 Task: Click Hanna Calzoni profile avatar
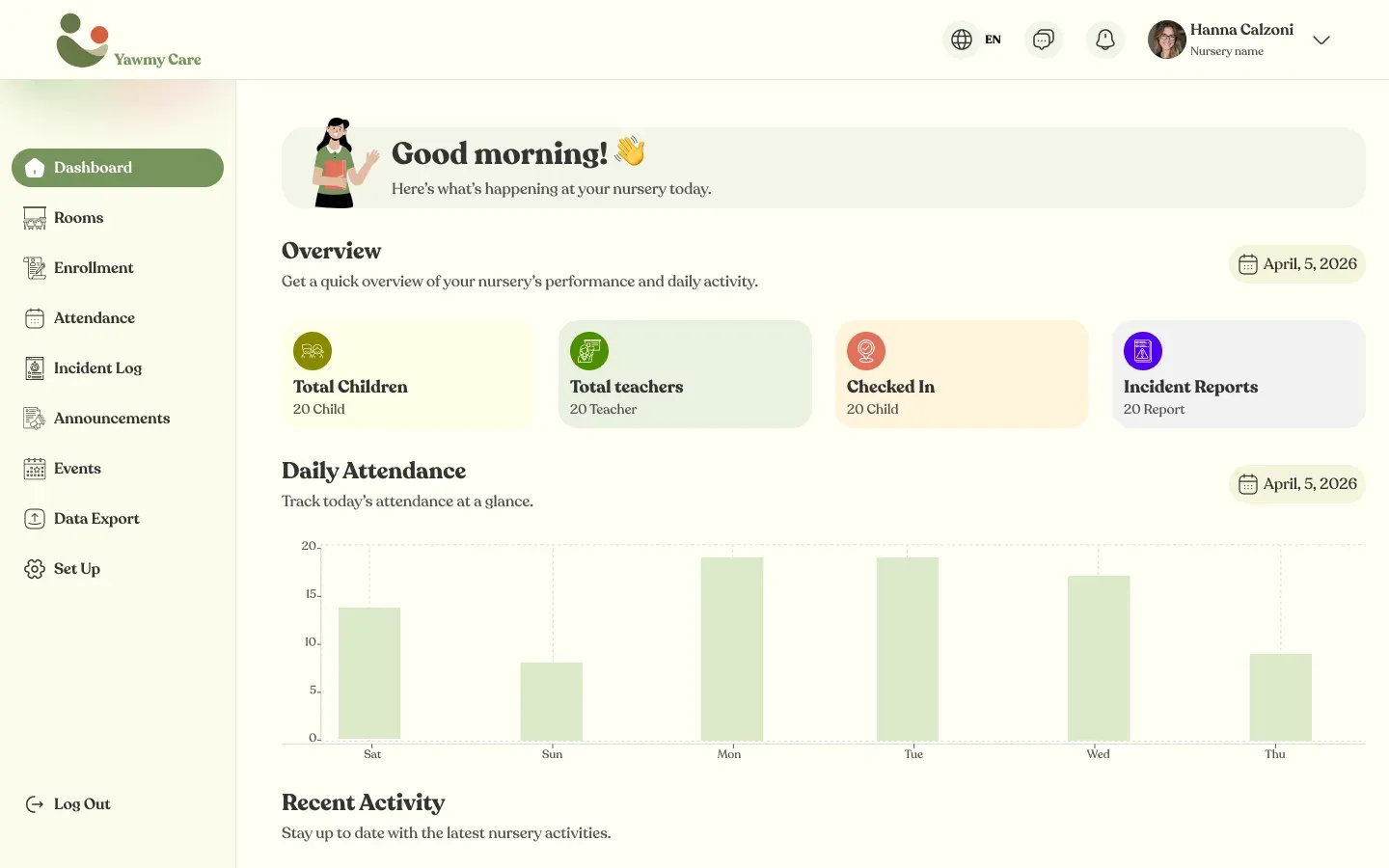click(x=1167, y=40)
